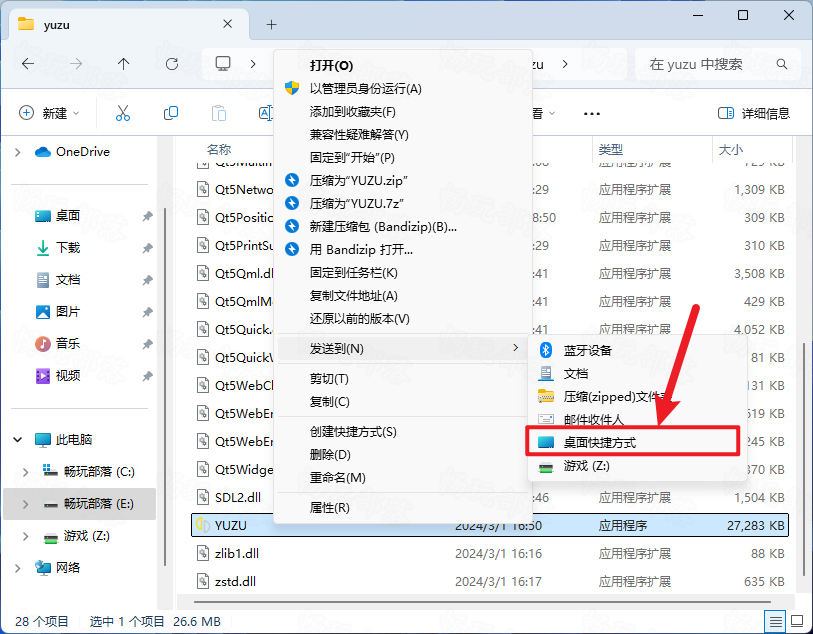
Task: Select Bluetooth device in Send to submenu
Action: click(x=637, y=350)
